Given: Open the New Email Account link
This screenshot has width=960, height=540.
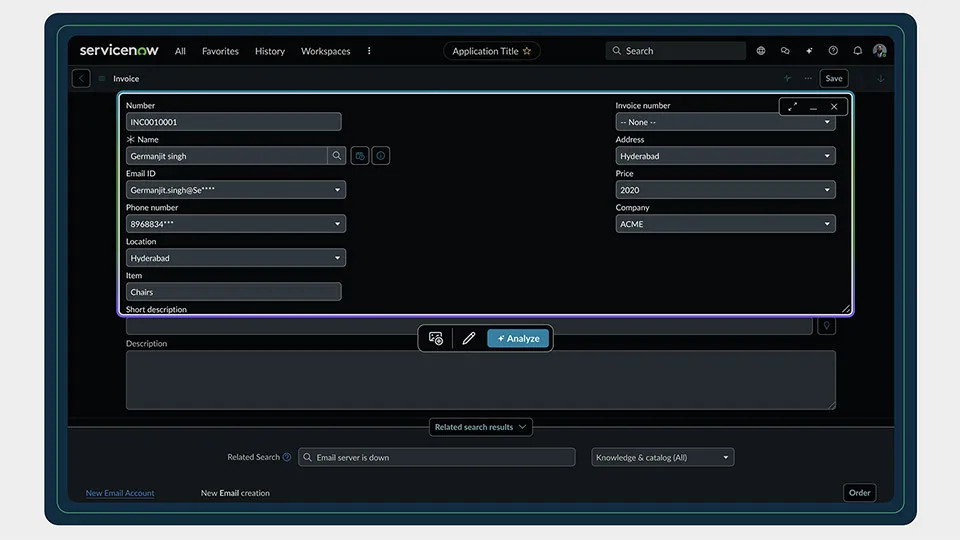Looking at the screenshot, I should tap(120, 493).
